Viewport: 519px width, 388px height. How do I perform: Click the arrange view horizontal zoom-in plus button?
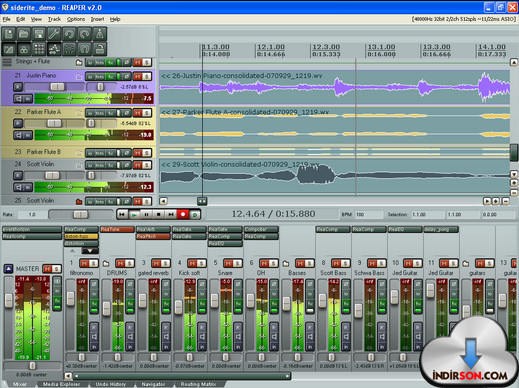click(x=496, y=201)
